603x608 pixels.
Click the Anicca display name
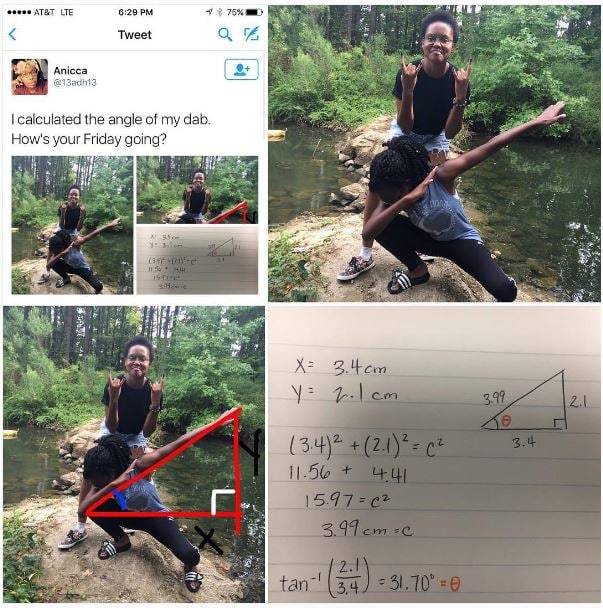coord(70,71)
